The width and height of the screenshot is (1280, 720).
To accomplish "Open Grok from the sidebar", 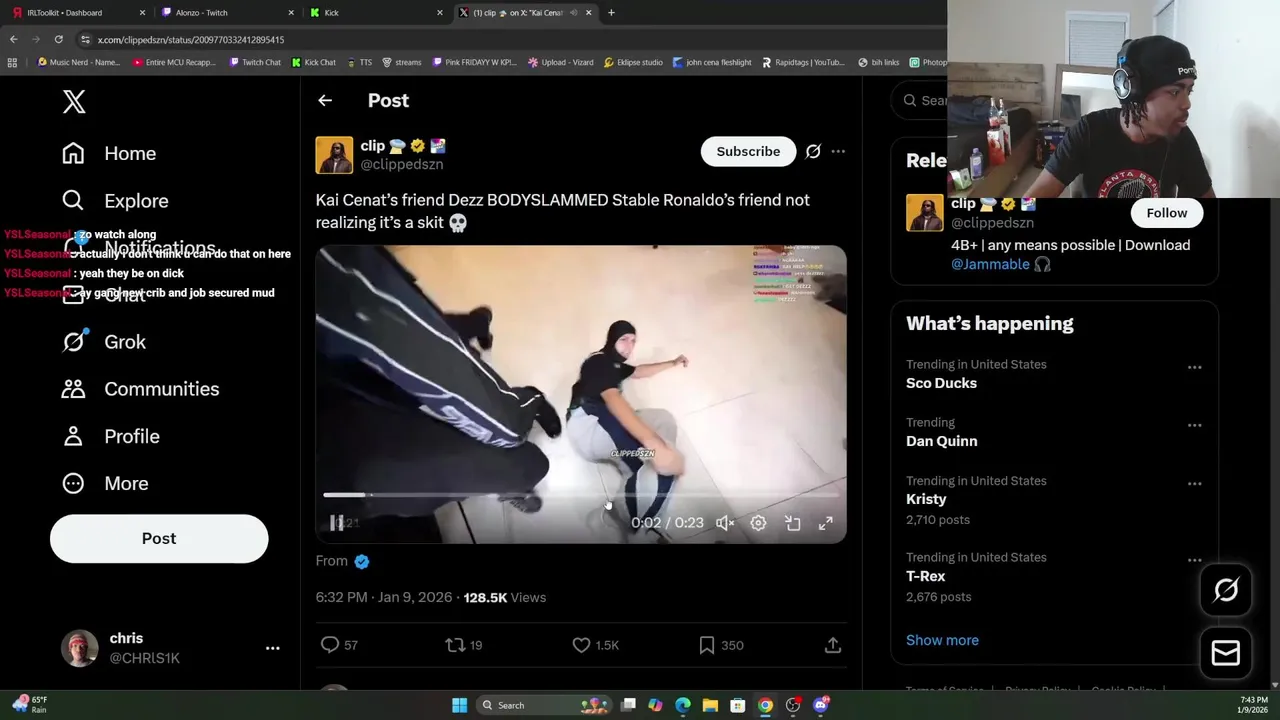I will (104, 342).
